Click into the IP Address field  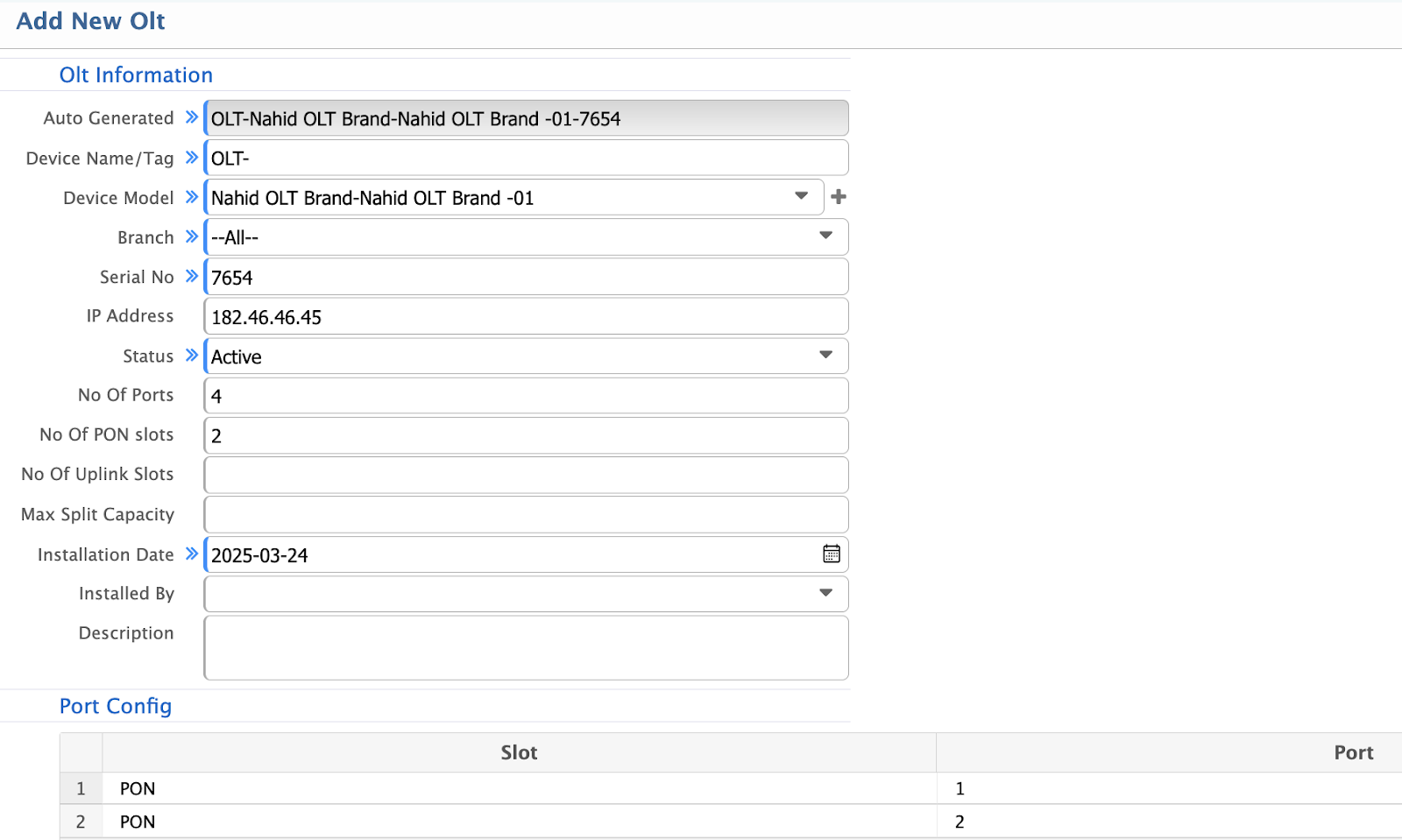click(x=526, y=316)
